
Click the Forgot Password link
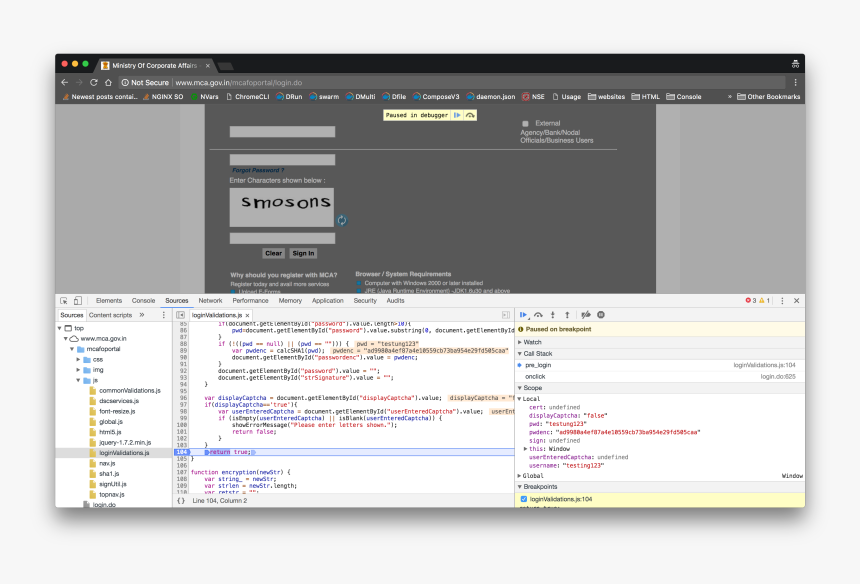tap(257, 170)
